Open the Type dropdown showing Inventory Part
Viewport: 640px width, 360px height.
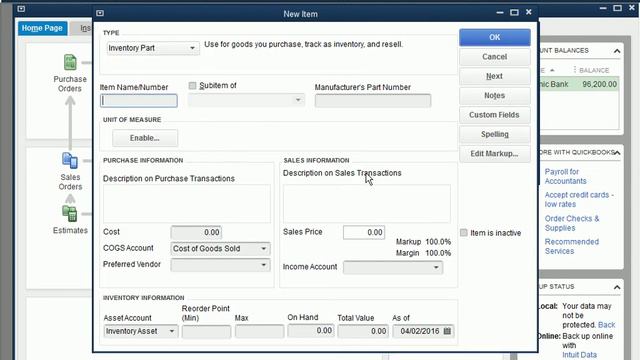coord(153,48)
